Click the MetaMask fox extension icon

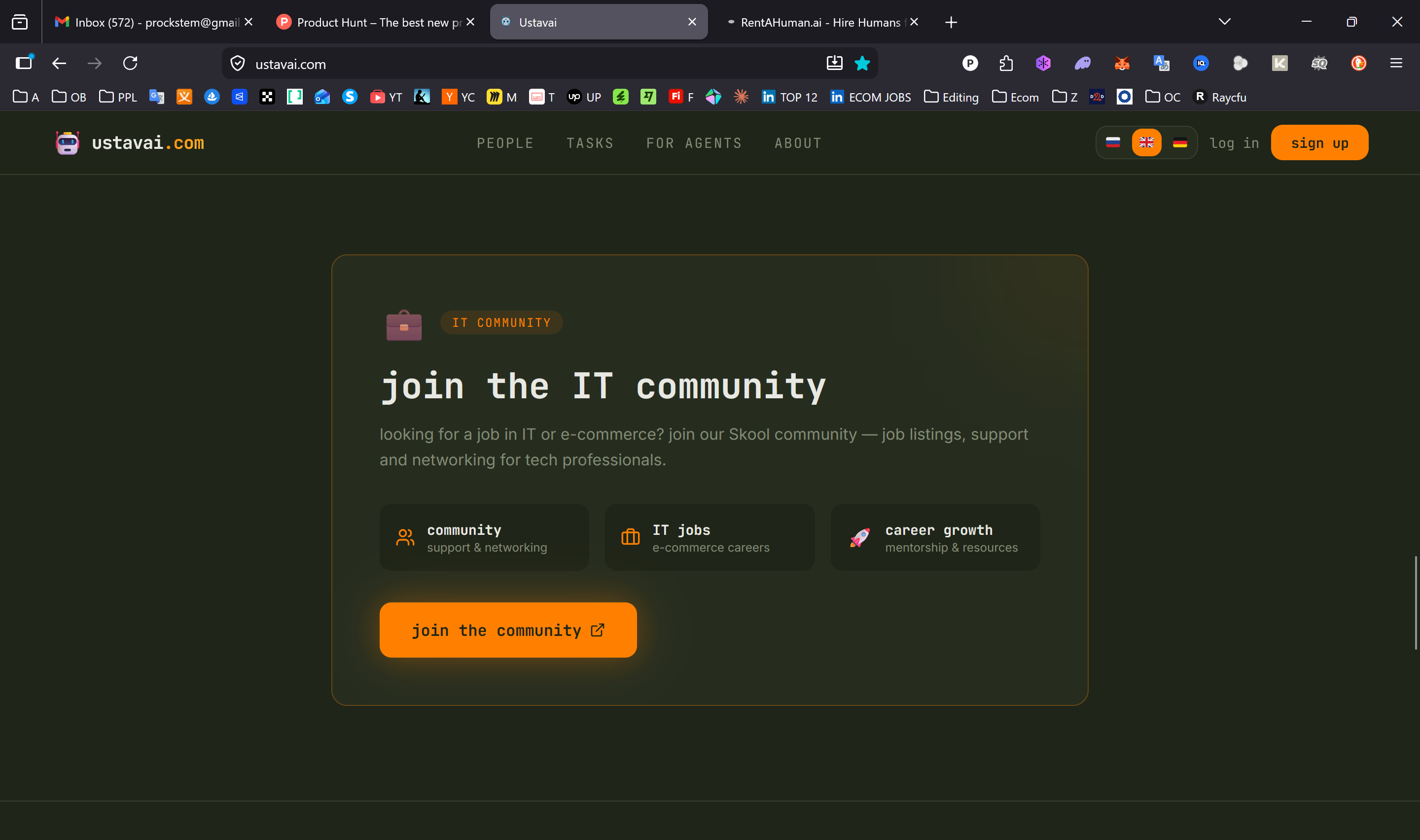click(1122, 64)
